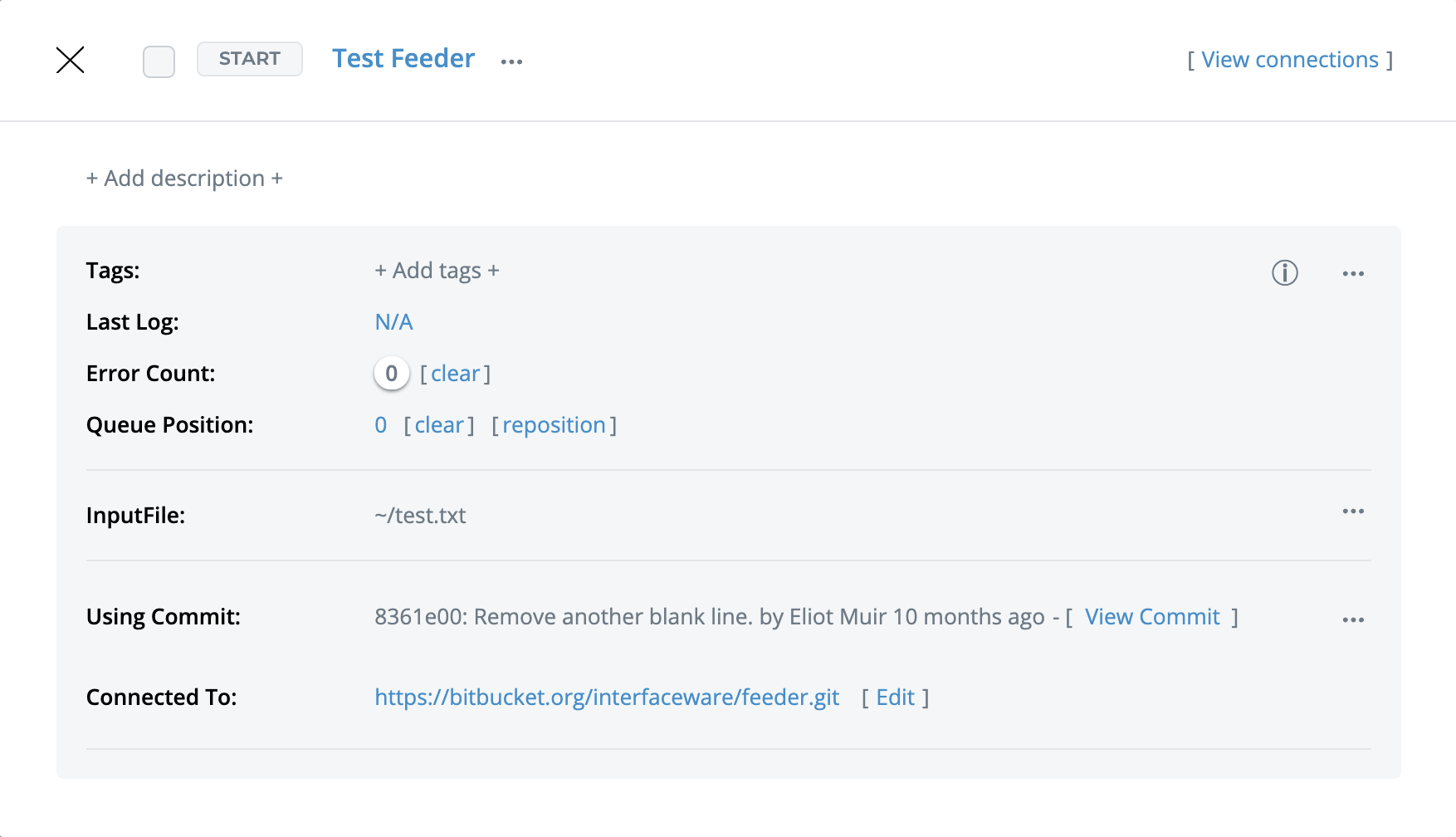Open the InputFile row ellipsis menu

[1353, 512]
